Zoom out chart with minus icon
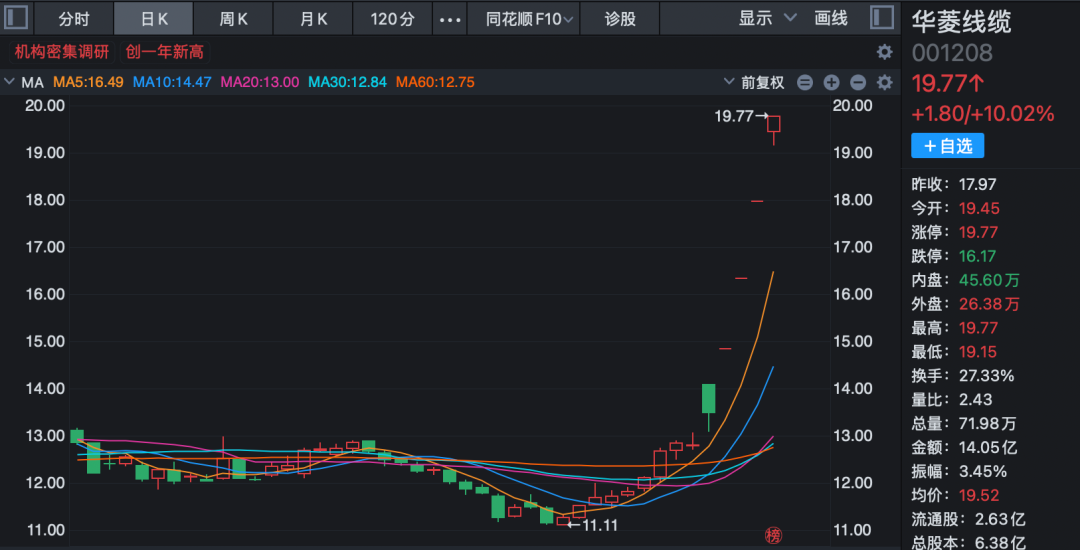The image size is (1080, 550). [857, 82]
